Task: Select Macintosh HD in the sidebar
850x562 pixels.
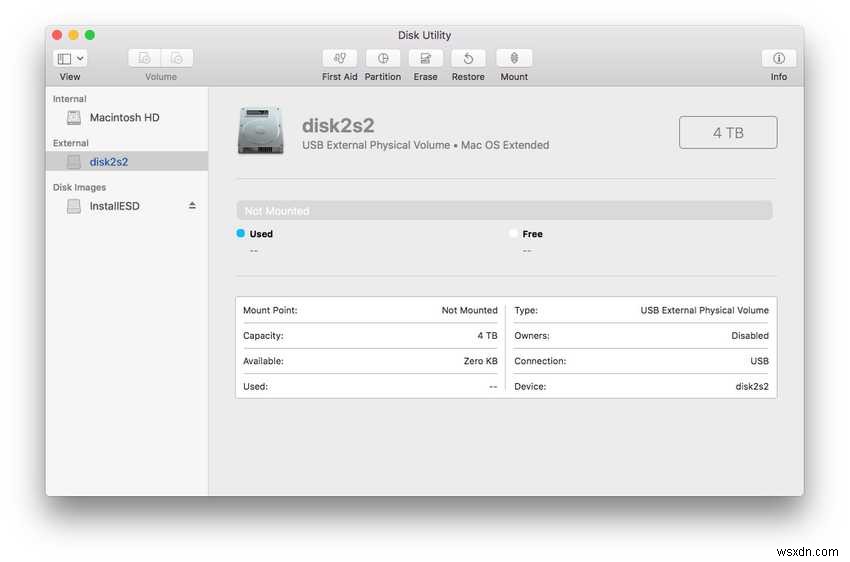Action: click(127, 118)
